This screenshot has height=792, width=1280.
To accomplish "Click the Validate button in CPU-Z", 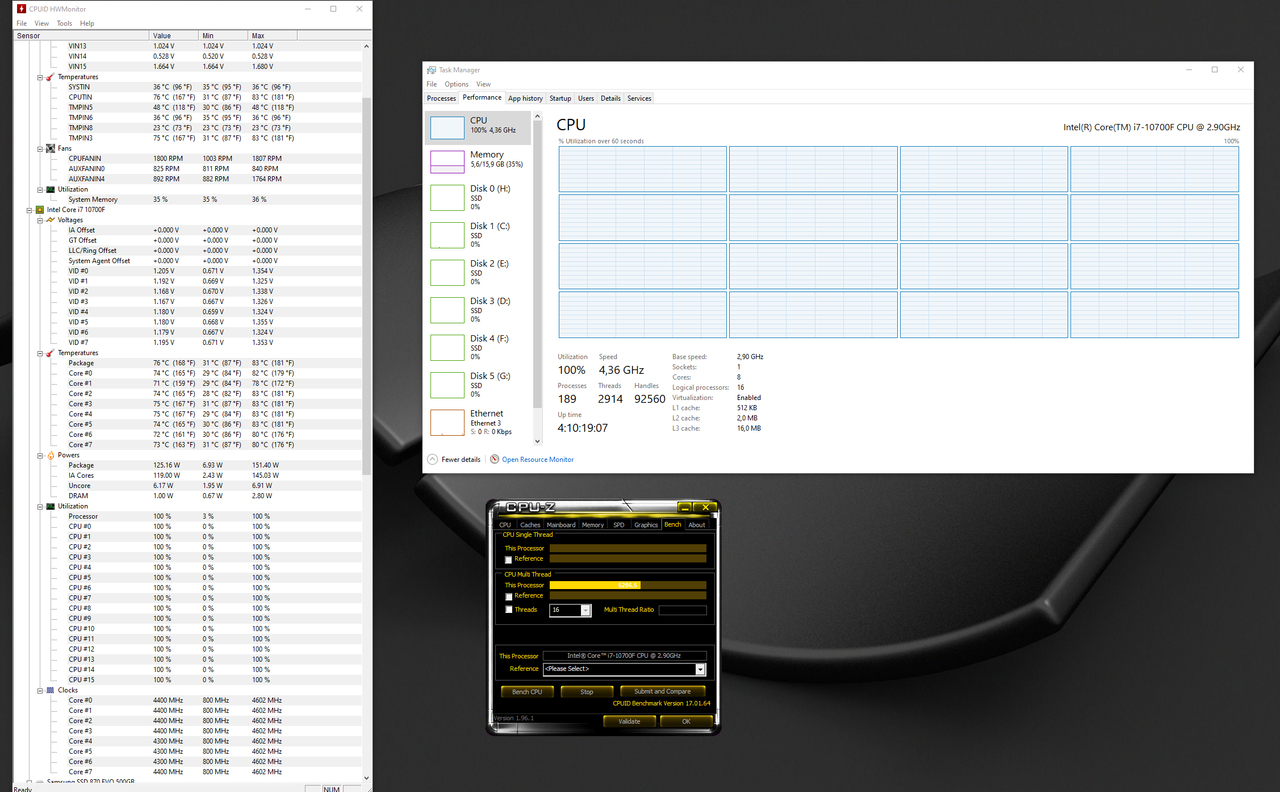I will pyautogui.click(x=629, y=721).
